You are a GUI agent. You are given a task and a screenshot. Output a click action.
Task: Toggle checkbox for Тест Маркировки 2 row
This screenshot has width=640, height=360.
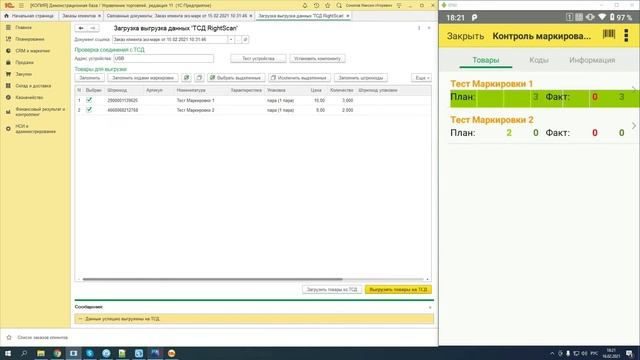coord(89,110)
